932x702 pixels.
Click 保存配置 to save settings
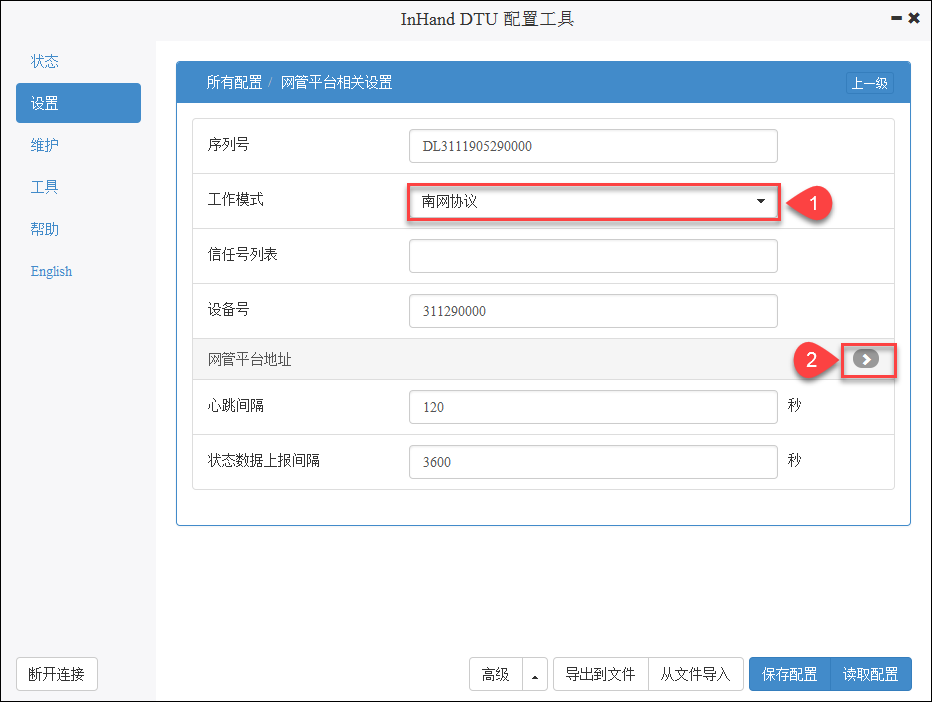[x=789, y=674]
